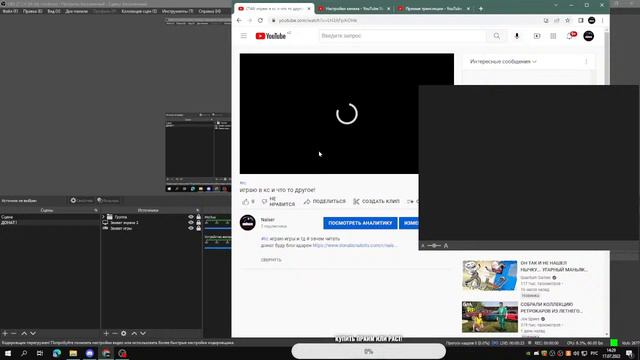Open the Коллекция сцен menu in OBS
The height and width of the screenshot is (360, 640).
pyautogui.click(x=139, y=11)
